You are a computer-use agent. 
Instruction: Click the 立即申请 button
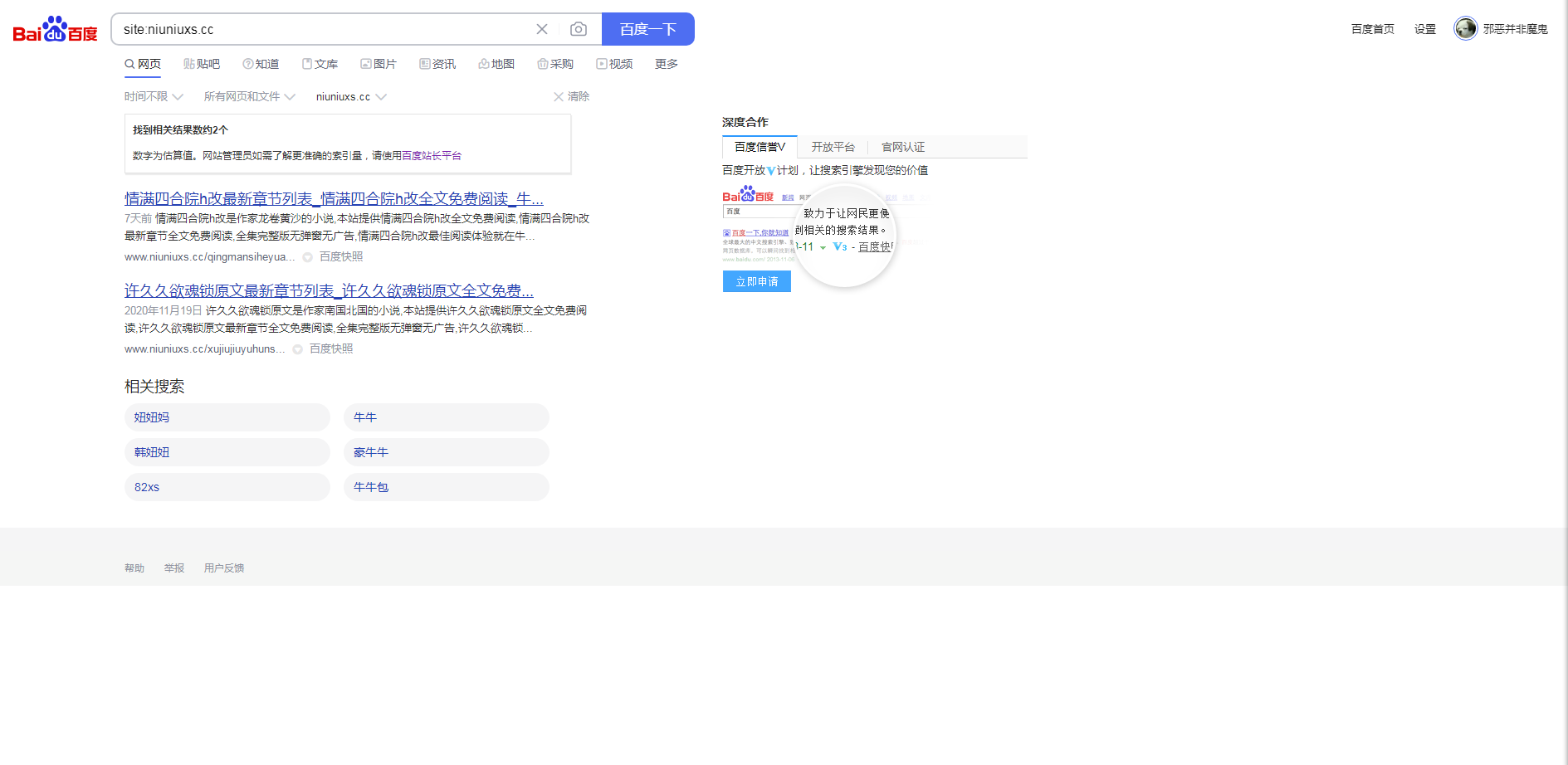coord(757,281)
